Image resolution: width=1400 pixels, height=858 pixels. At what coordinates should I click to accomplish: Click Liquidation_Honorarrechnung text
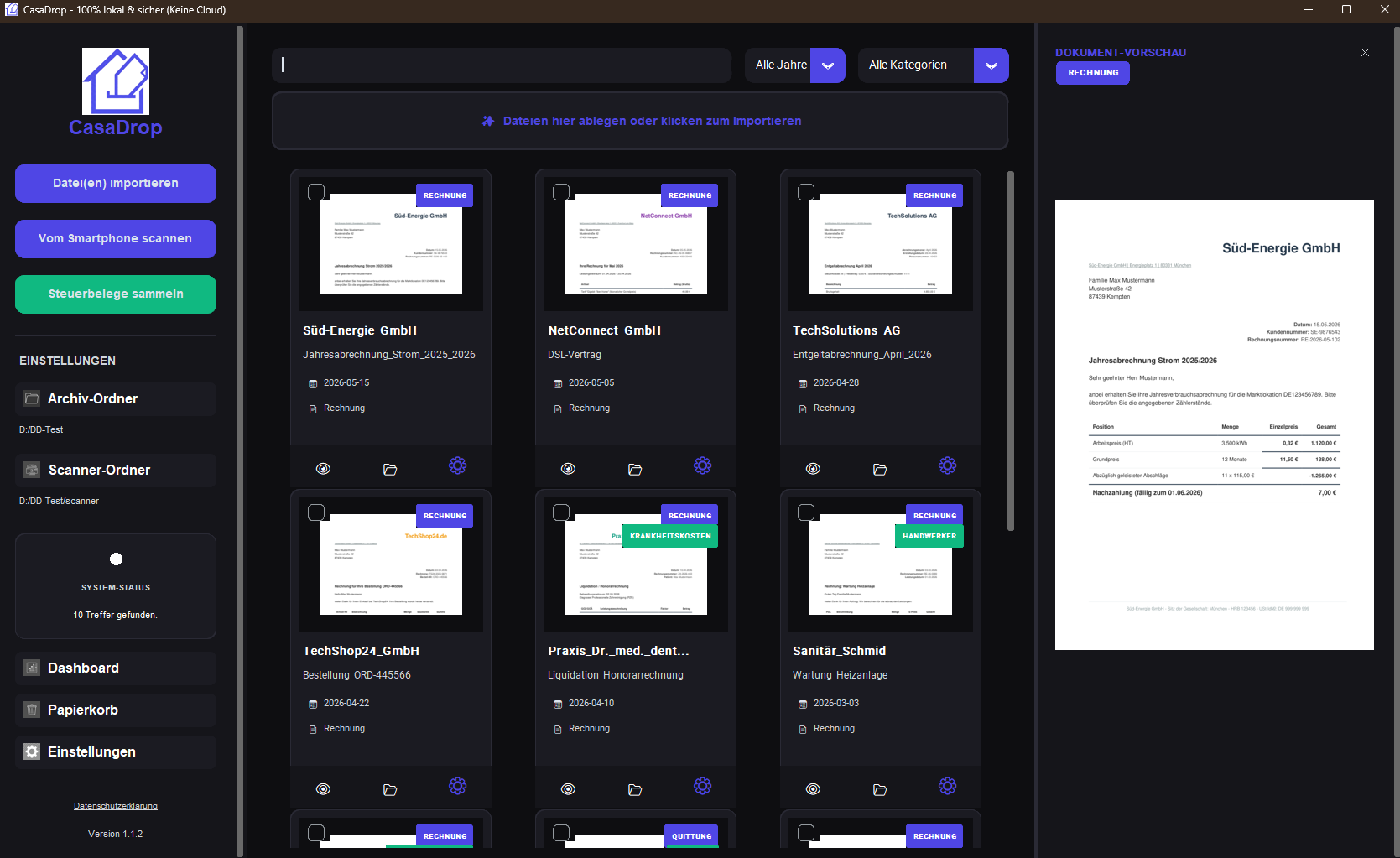616,675
